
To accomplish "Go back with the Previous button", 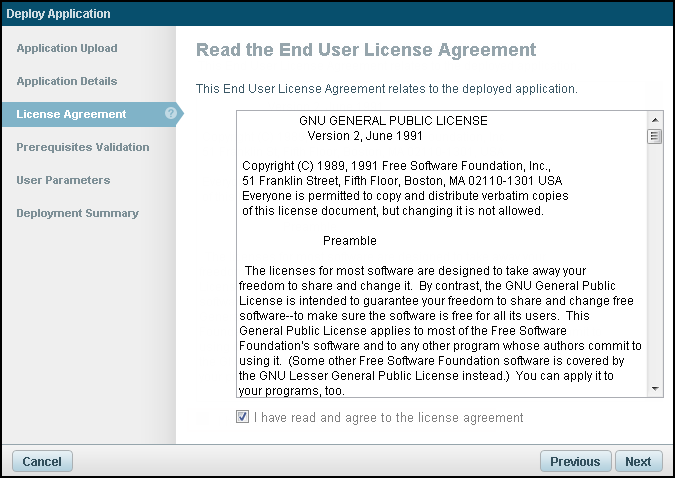I will pyautogui.click(x=575, y=461).
